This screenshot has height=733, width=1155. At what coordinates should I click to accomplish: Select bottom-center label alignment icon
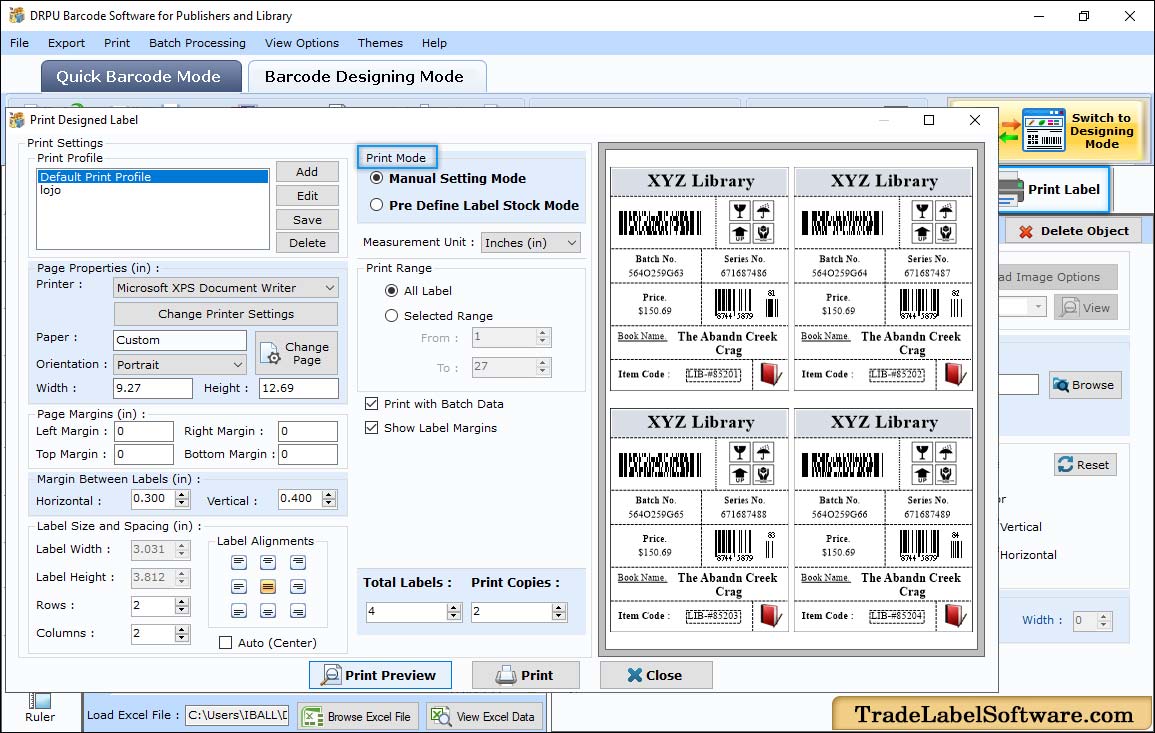(268, 611)
